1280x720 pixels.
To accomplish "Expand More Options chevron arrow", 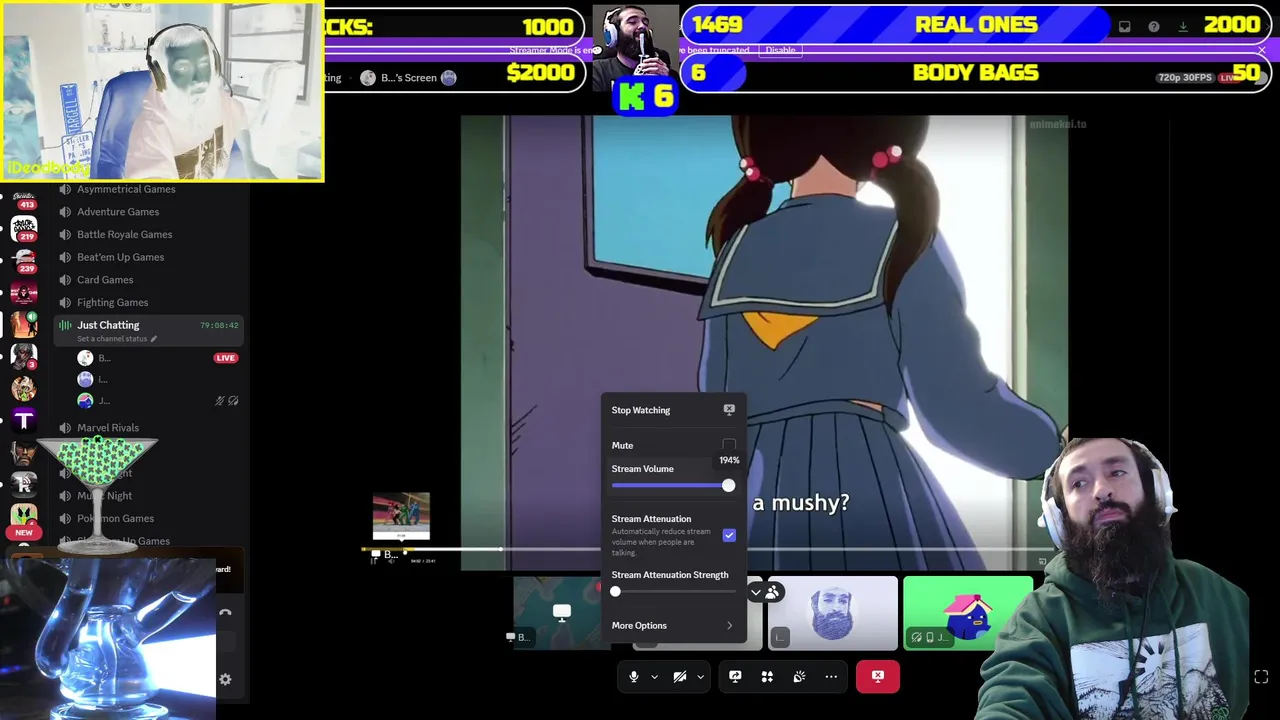I will point(729,626).
